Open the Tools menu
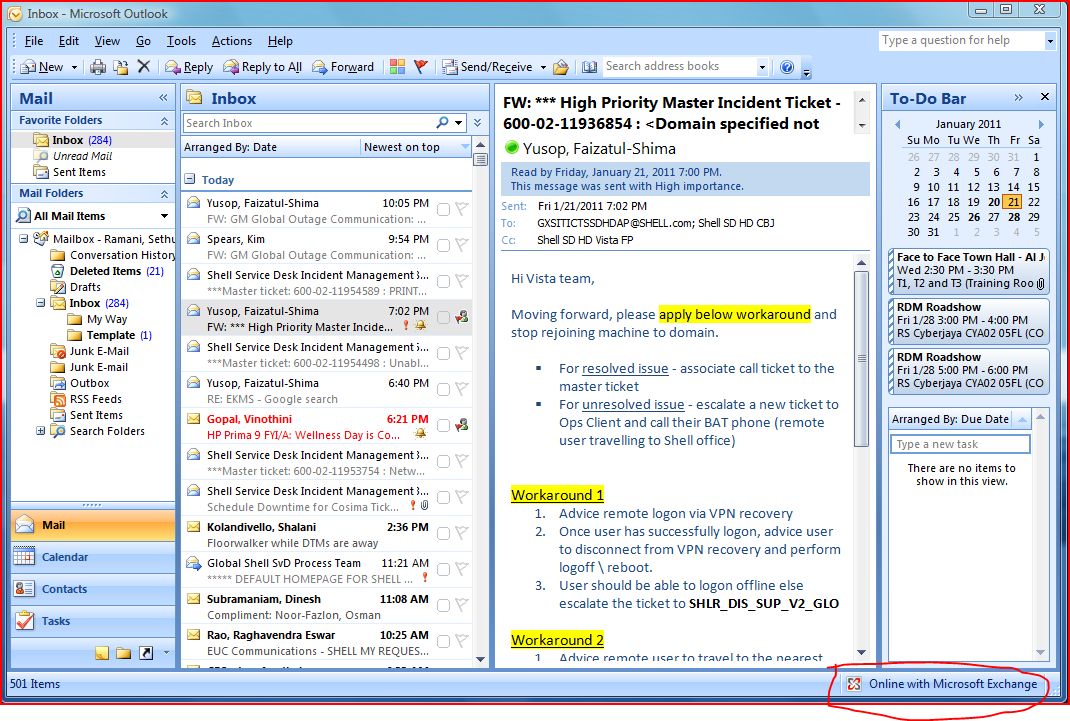Image resolution: width=1070 pixels, height=721 pixels. (x=181, y=41)
